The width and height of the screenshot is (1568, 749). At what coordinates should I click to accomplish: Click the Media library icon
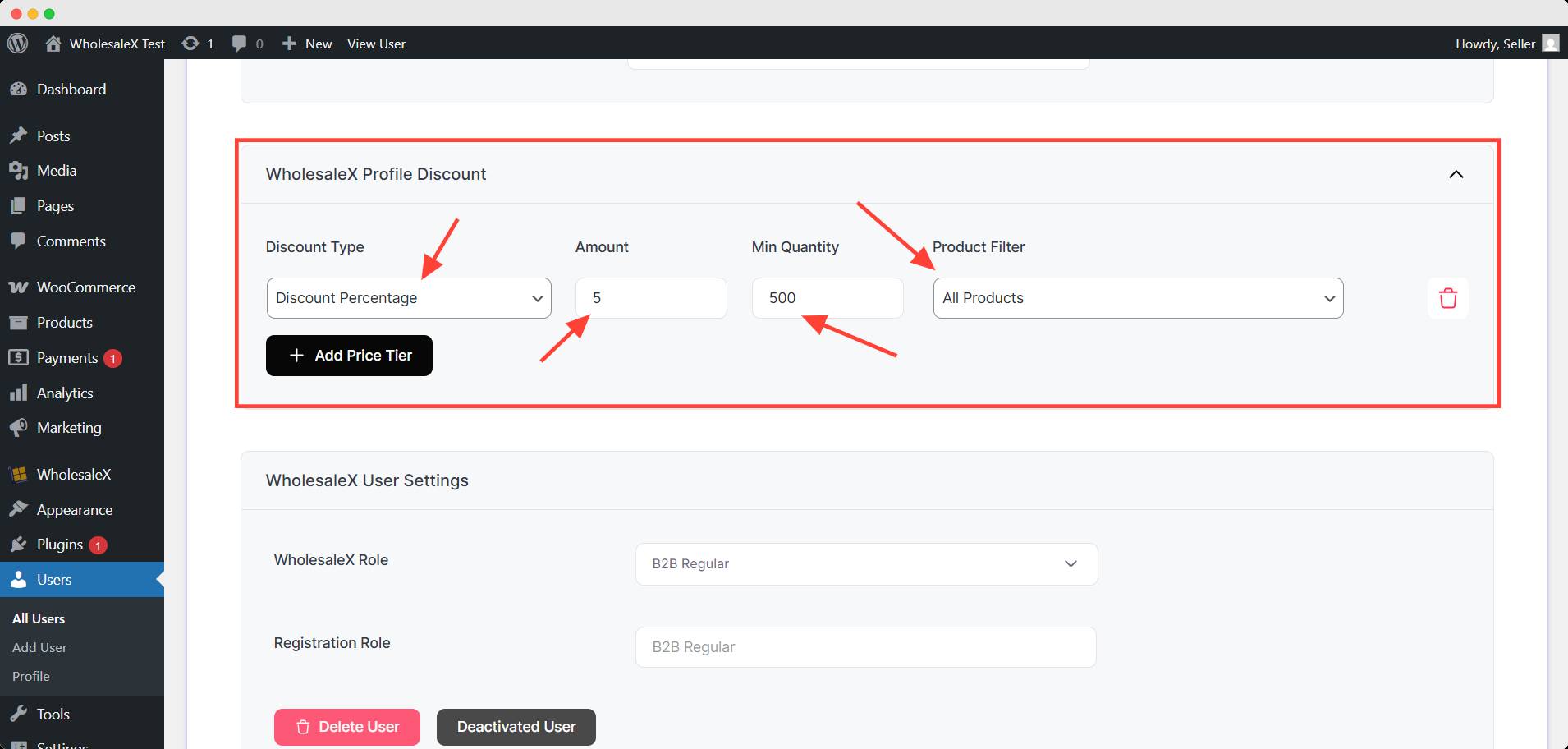(x=19, y=171)
